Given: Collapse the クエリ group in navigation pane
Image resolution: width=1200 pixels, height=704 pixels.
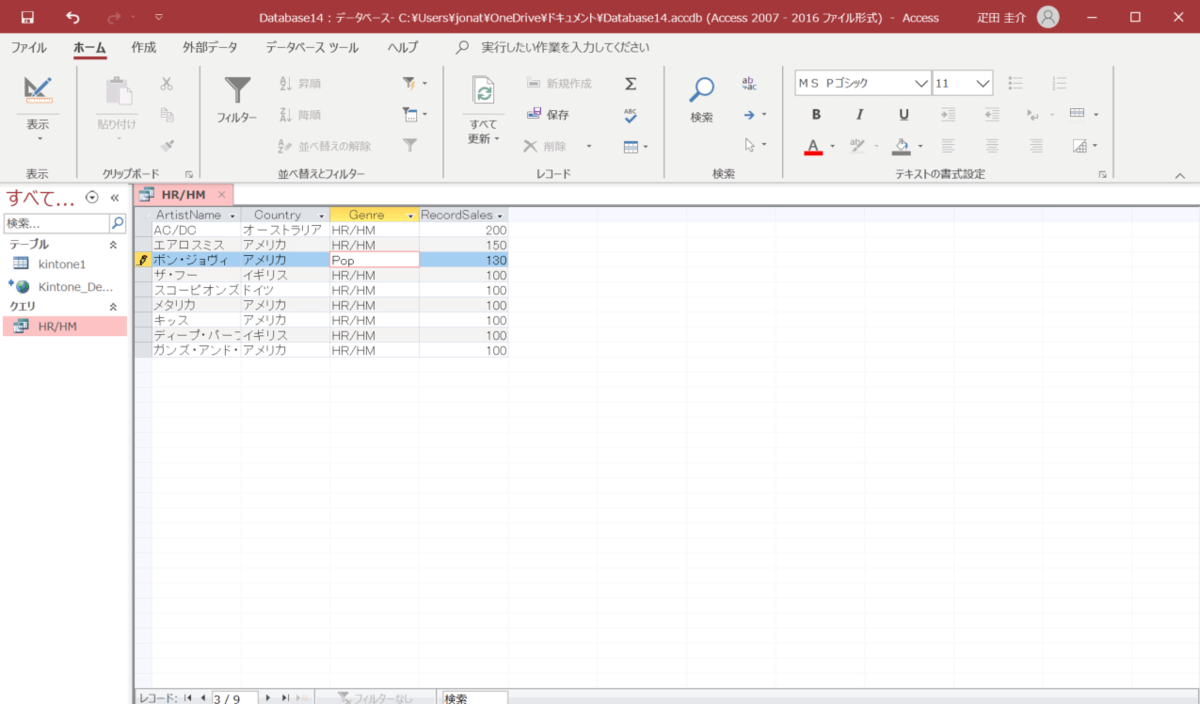Looking at the screenshot, I should point(112,306).
